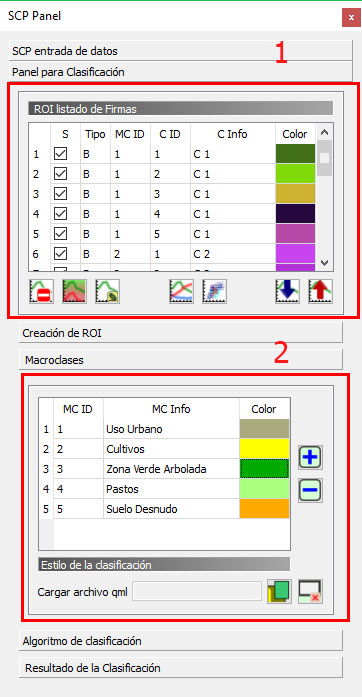This screenshot has height=697, width=362.
Task: Add a macroclass row with plus icon
Action: point(310,457)
